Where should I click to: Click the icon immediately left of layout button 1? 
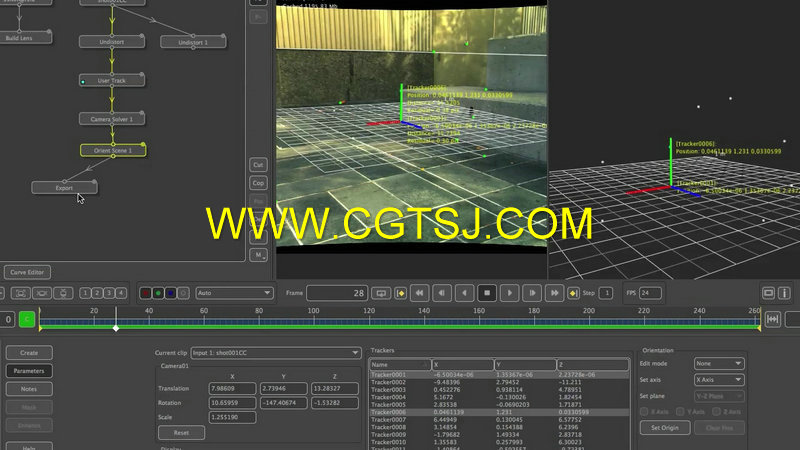coord(63,293)
